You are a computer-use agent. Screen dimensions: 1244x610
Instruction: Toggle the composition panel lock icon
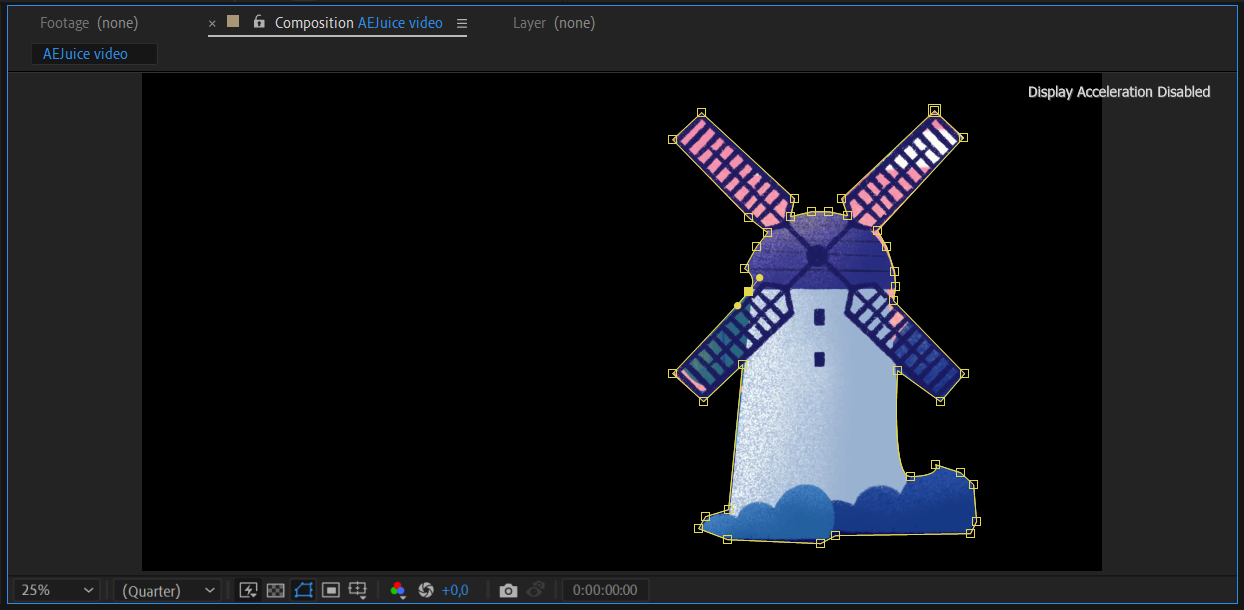tap(259, 21)
